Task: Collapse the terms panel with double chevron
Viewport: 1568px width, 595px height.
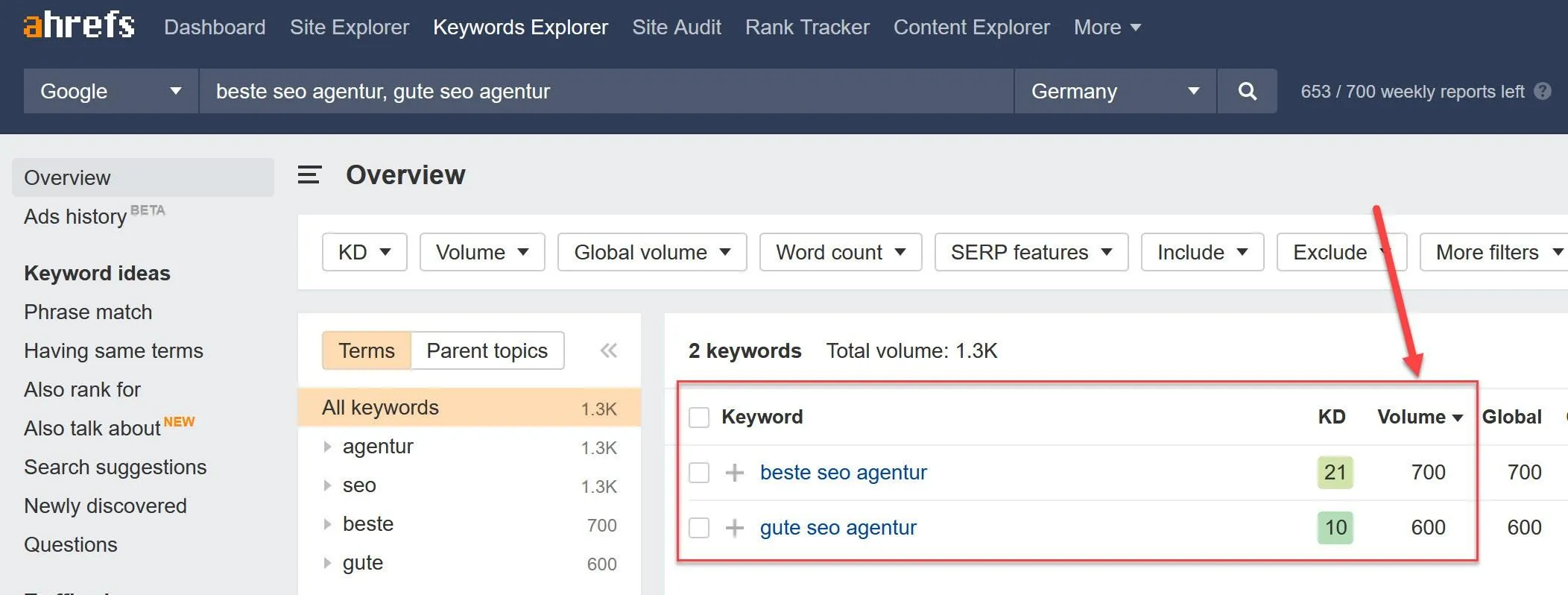Action: click(609, 350)
